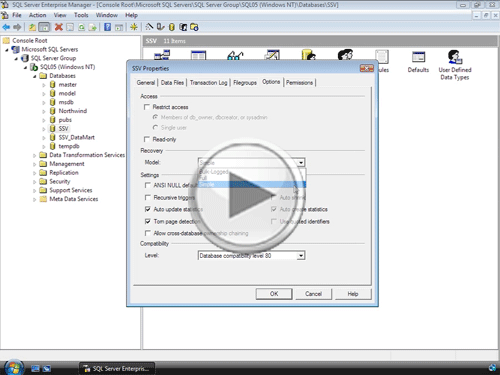Switch to the Transaction Log tab
Image resolution: width=500 pixels, height=375 pixels.
pos(208,83)
